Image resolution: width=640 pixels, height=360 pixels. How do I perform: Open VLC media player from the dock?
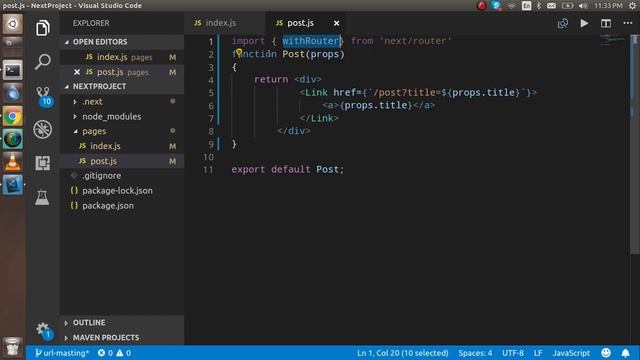point(13,162)
